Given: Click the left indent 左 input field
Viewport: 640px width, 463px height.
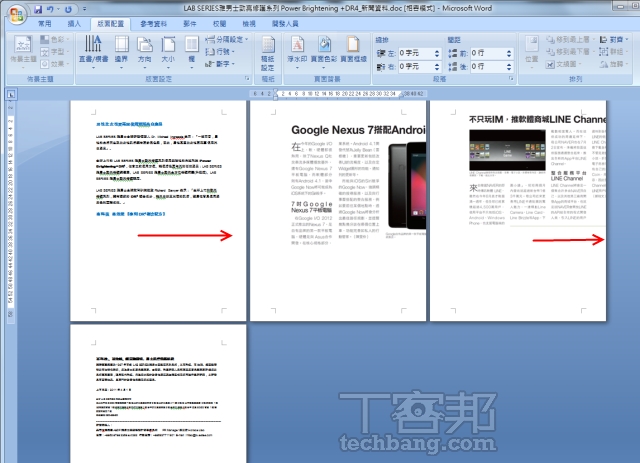Looking at the screenshot, I should point(417,52).
